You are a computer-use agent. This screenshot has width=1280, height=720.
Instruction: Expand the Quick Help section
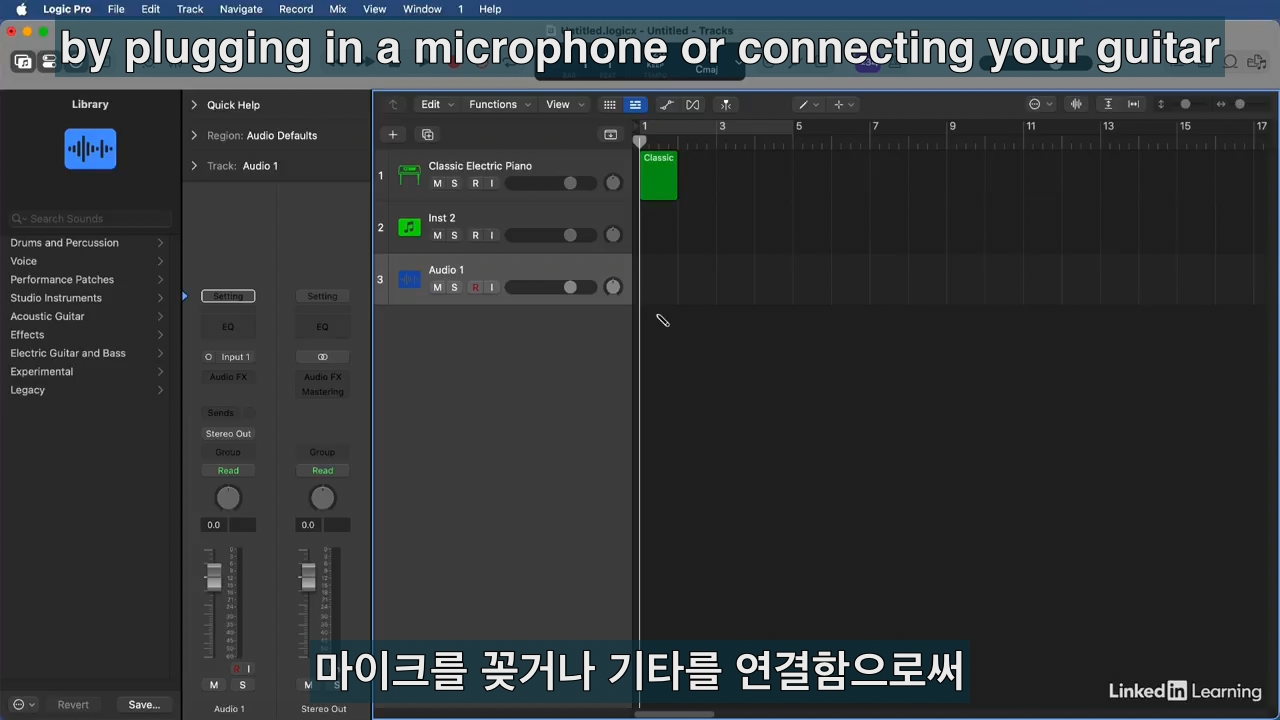pos(194,105)
